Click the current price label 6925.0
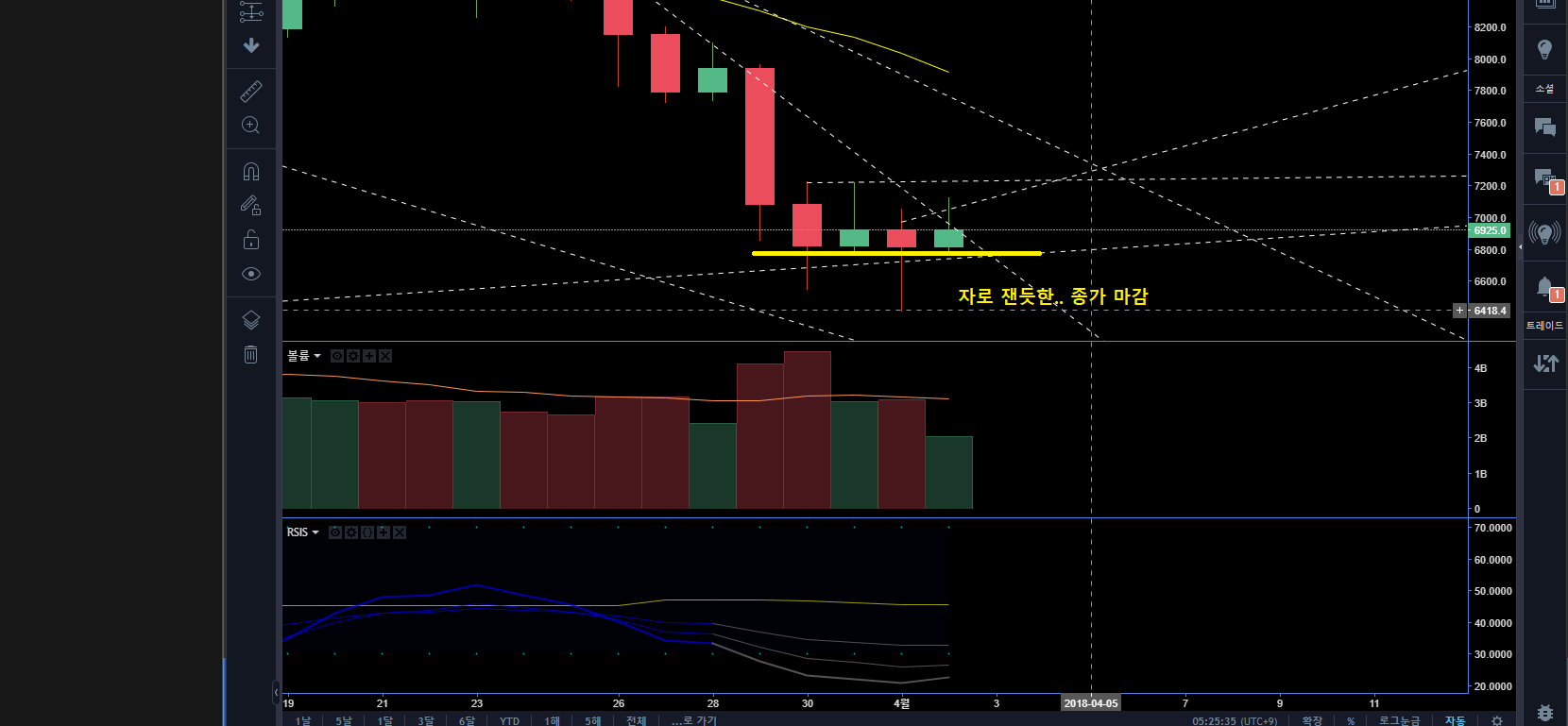The width and height of the screenshot is (1568, 726). (1490, 230)
